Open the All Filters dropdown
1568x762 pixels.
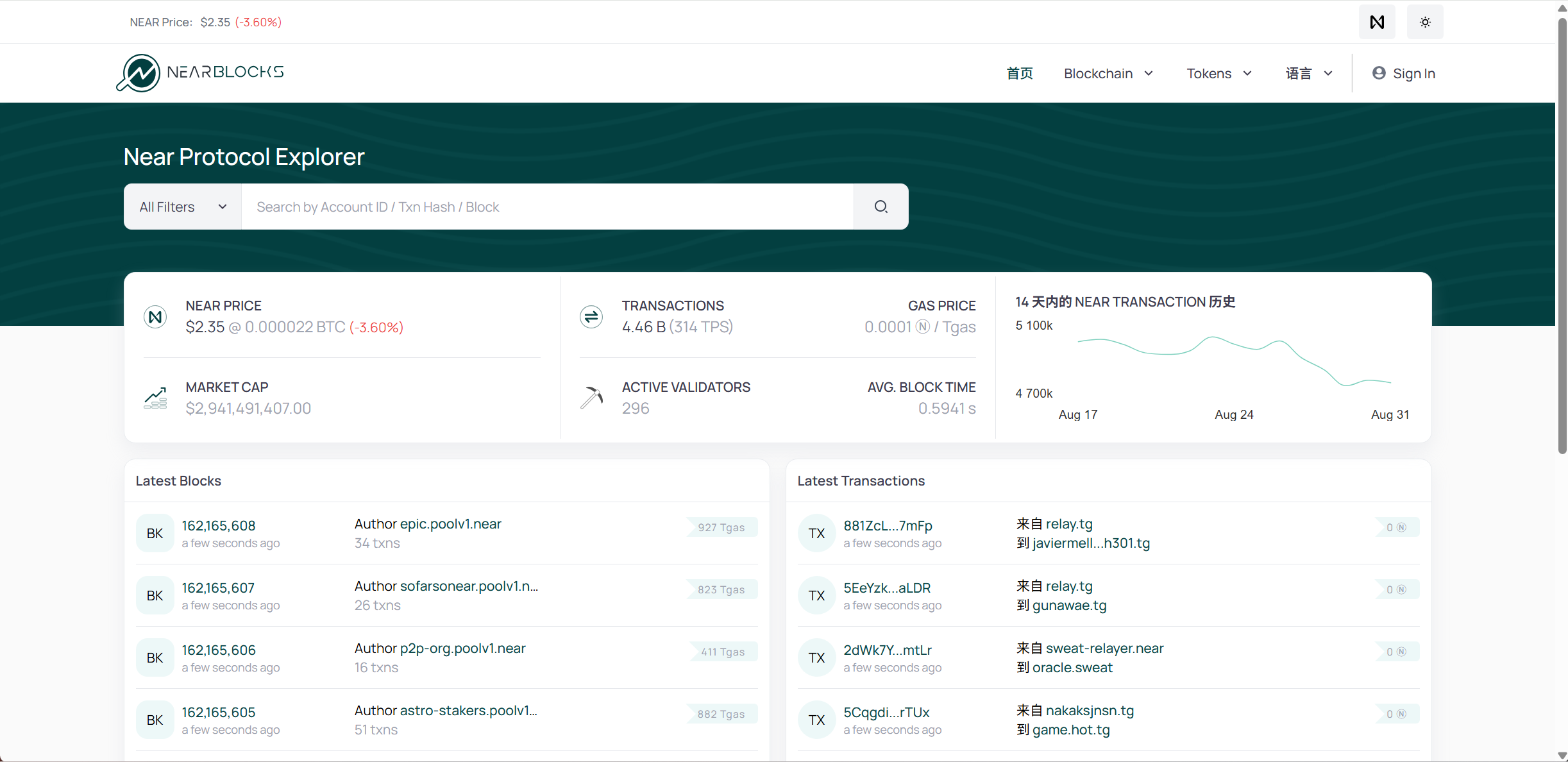point(183,207)
